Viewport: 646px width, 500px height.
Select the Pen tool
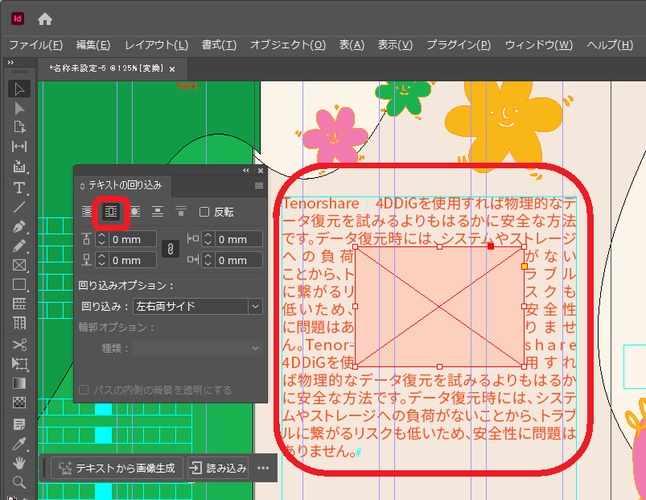tap(19, 227)
